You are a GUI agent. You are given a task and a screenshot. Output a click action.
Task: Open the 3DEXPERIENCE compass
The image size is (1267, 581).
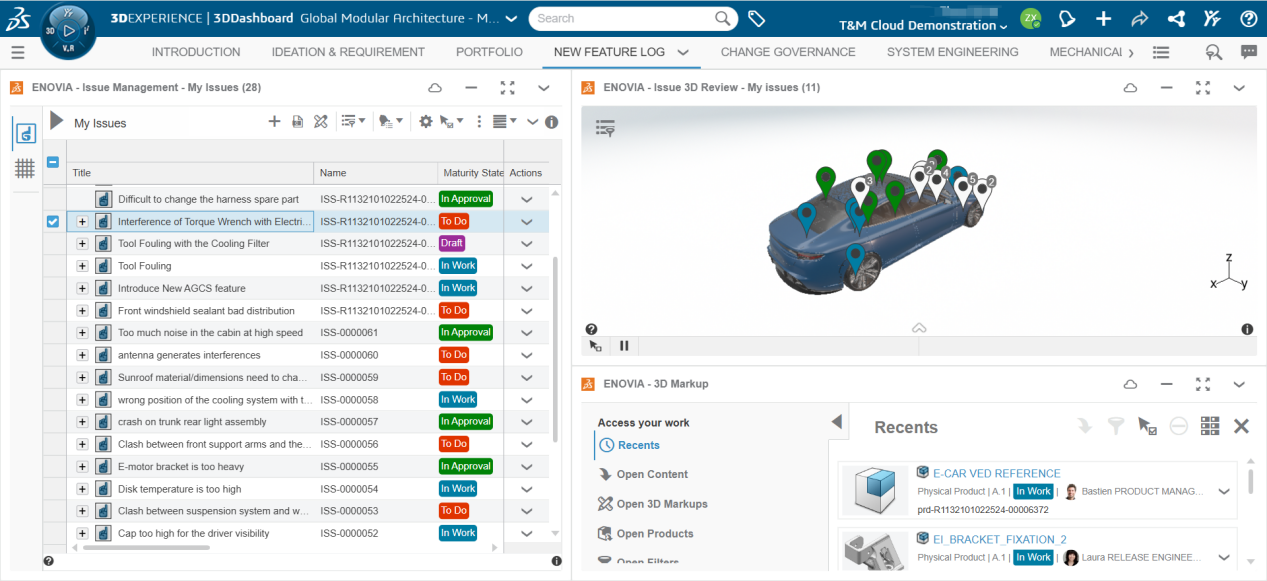(x=70, y=30)
